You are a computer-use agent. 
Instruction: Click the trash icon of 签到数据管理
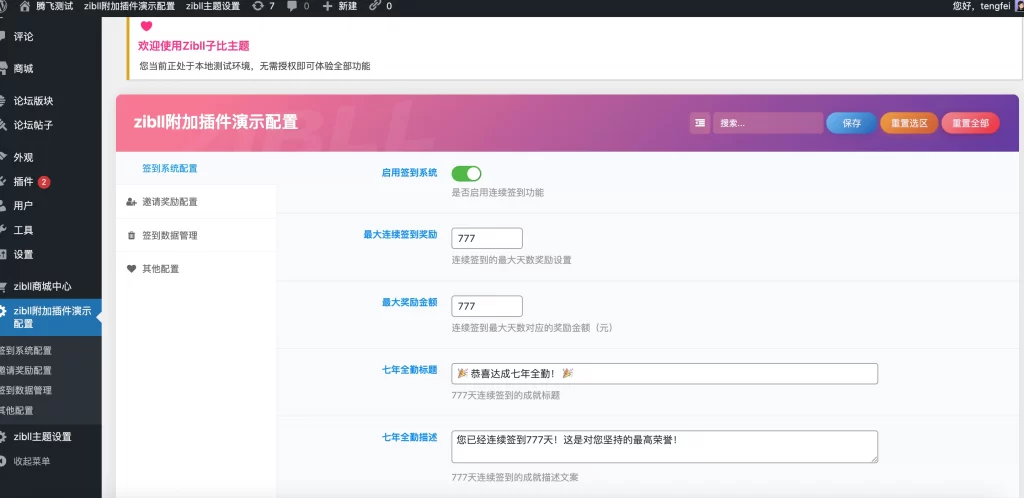point(131,236)
